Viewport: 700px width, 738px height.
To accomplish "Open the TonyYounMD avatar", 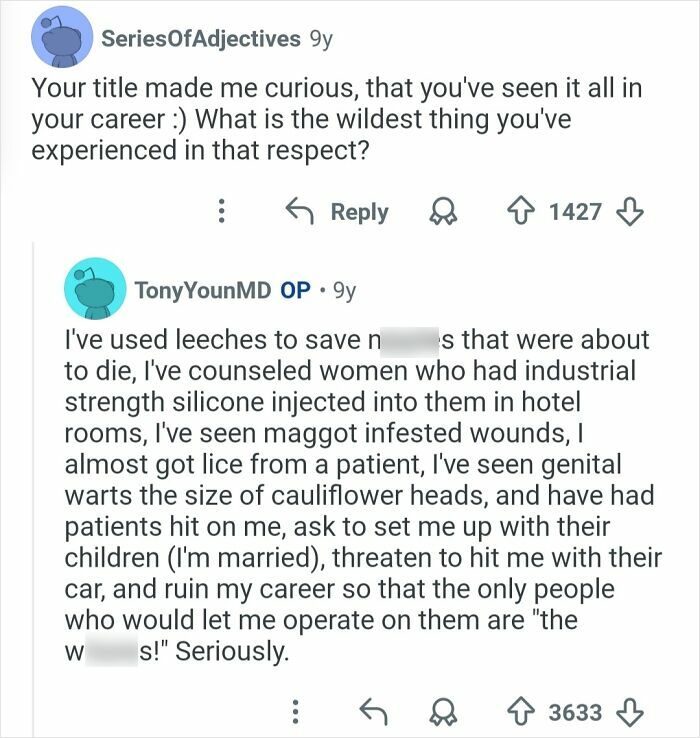I will [x=91, y=291].
